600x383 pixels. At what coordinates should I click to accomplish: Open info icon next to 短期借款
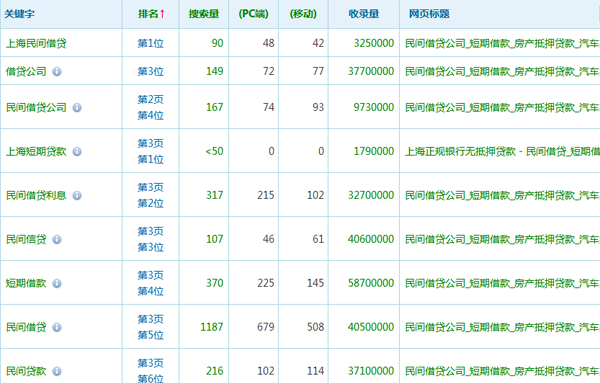click(x=57, y=284)
